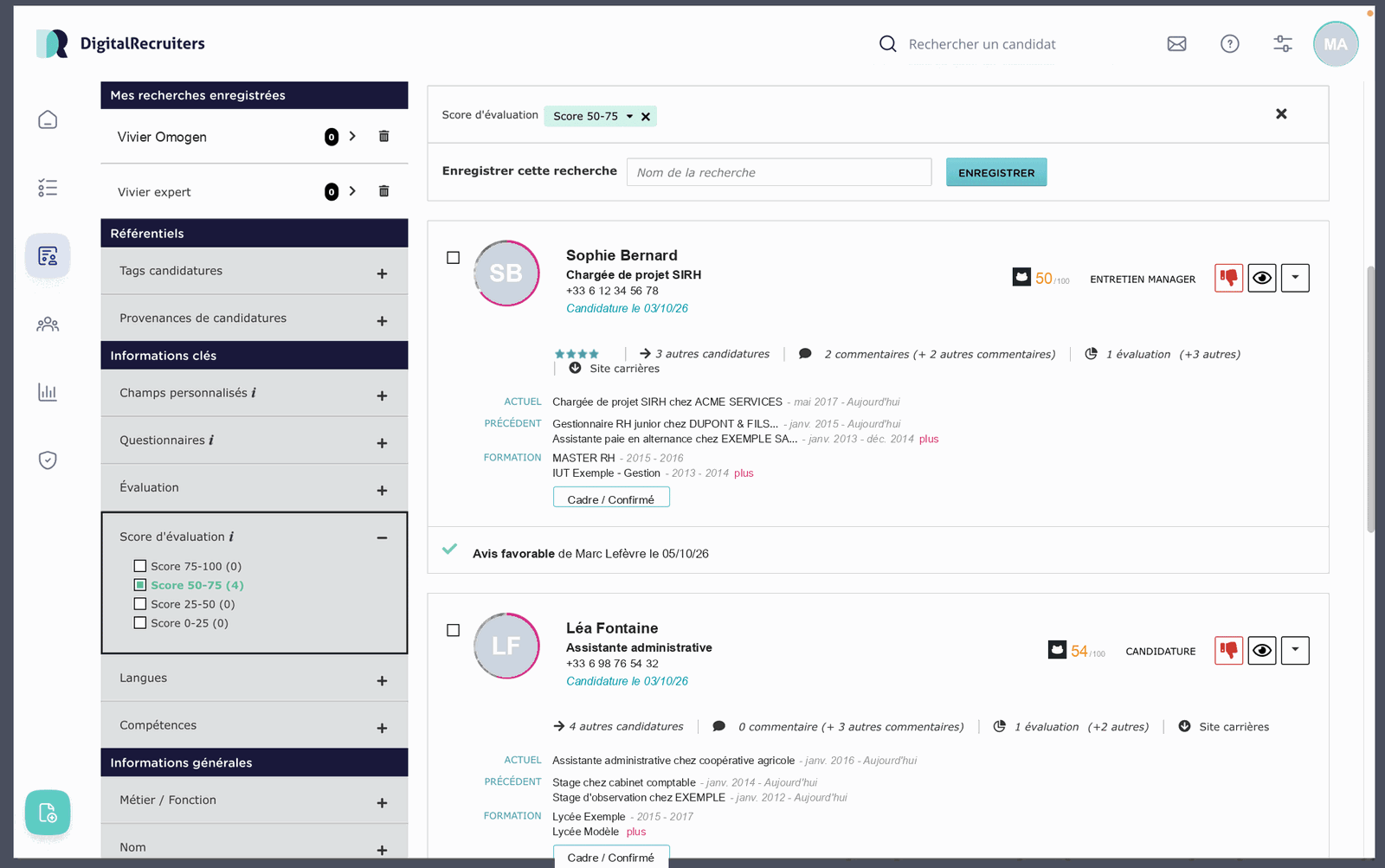Open the statistics bar chart sidebar icon
Image resolution: width=1385 pixels, height=868 pixels.
tap(48, 392)
